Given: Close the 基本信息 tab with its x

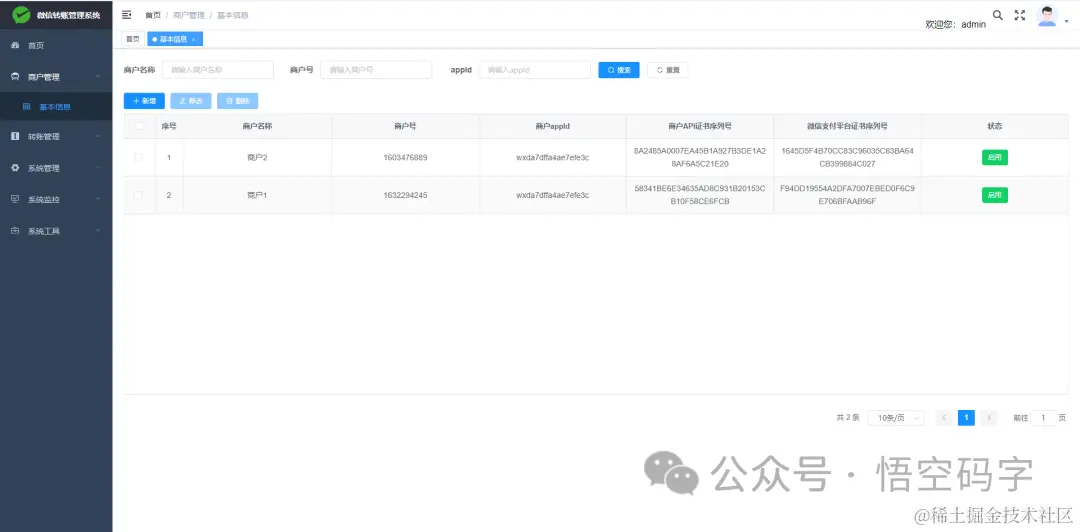Looking at the screenshot, I should (194, 39).
